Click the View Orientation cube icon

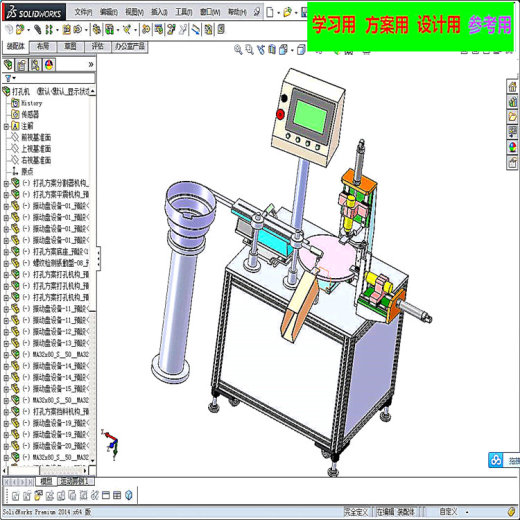click(x=283, y=50)
